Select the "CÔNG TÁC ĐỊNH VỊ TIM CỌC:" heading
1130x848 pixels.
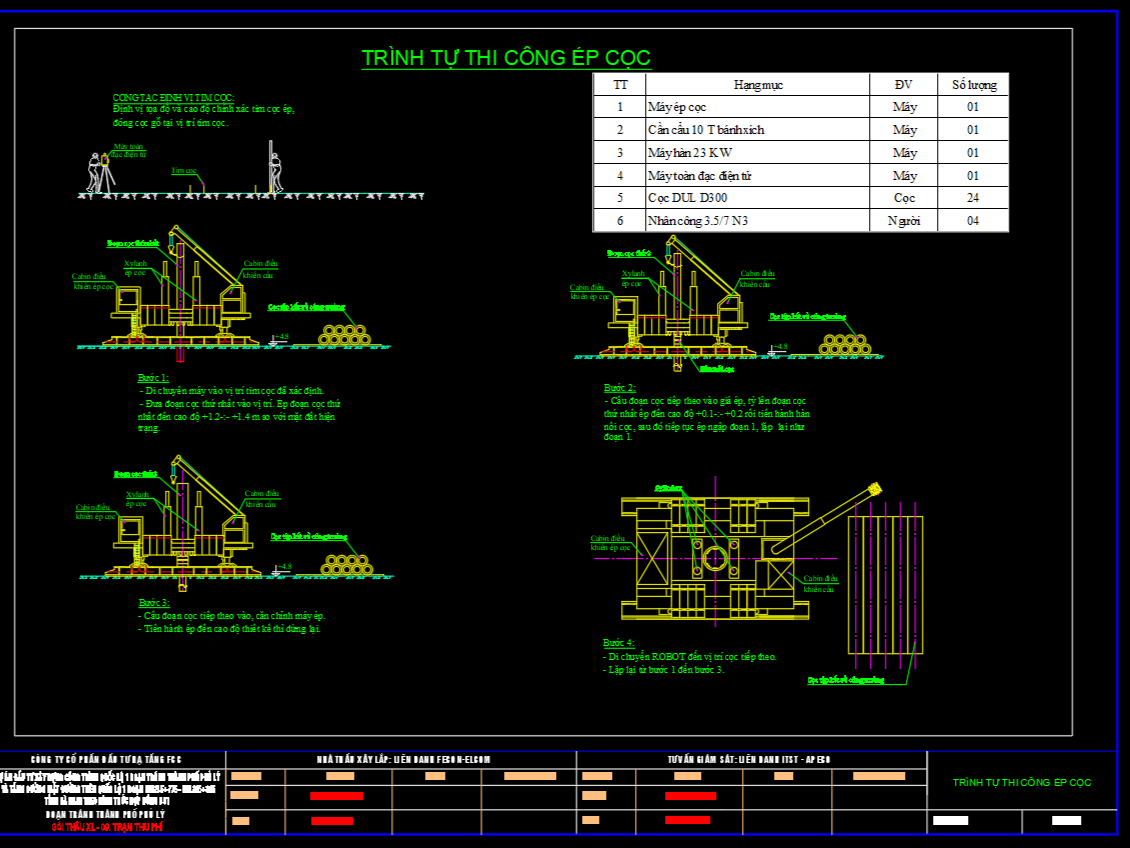173,97
